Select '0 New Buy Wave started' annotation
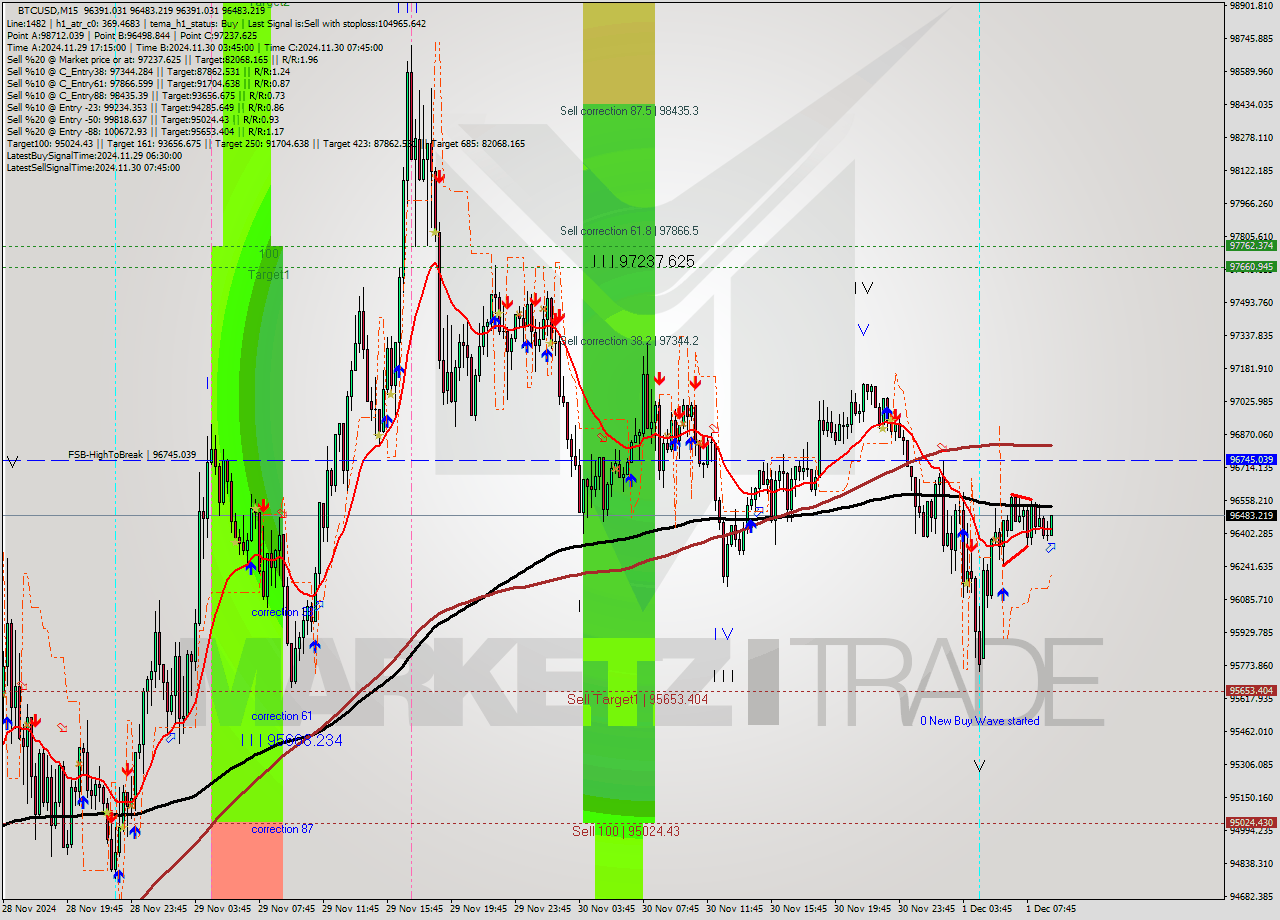The image size is (1280, 920). [980, 721]
